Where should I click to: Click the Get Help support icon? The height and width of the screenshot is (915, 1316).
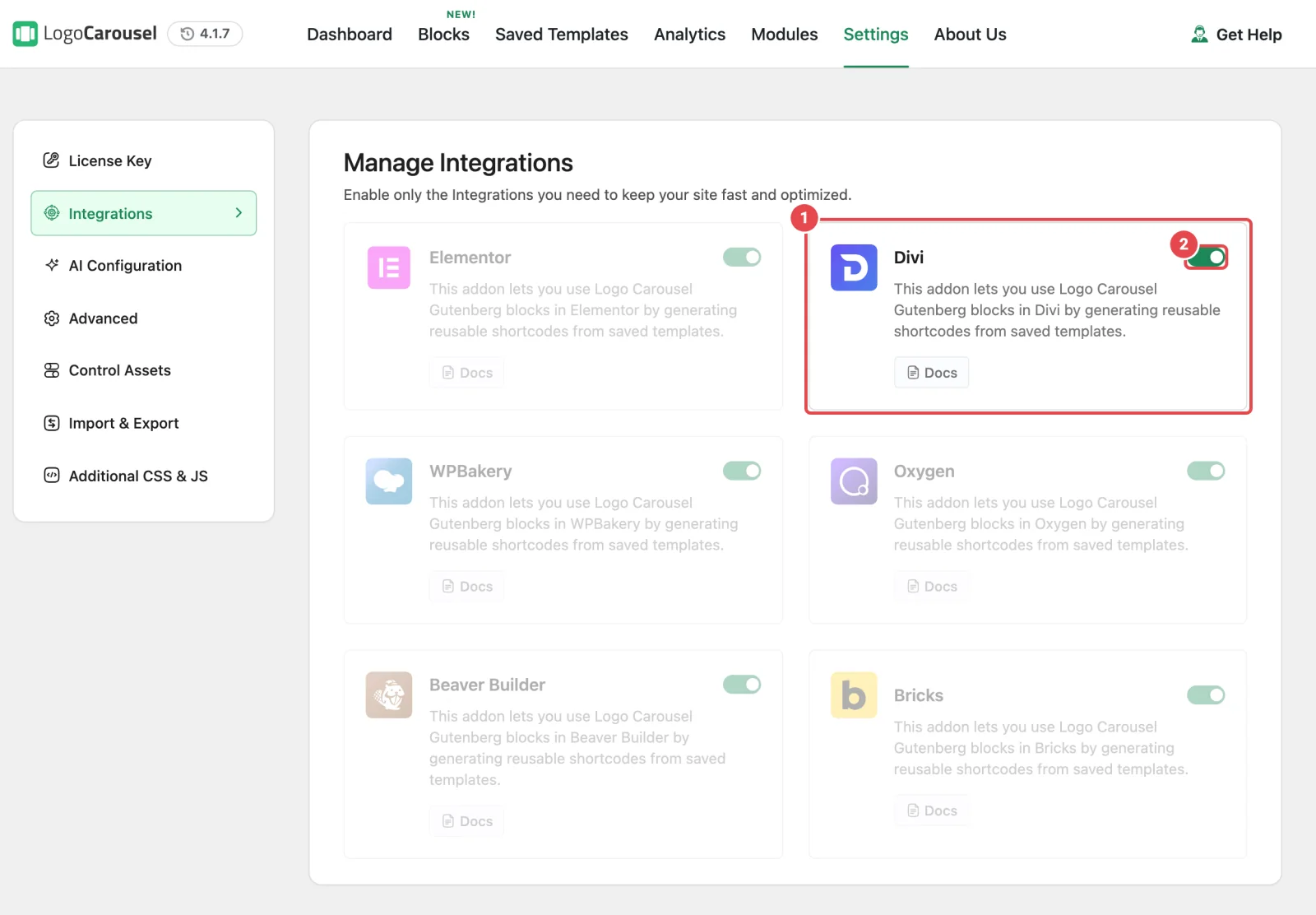click(1199, 34)
